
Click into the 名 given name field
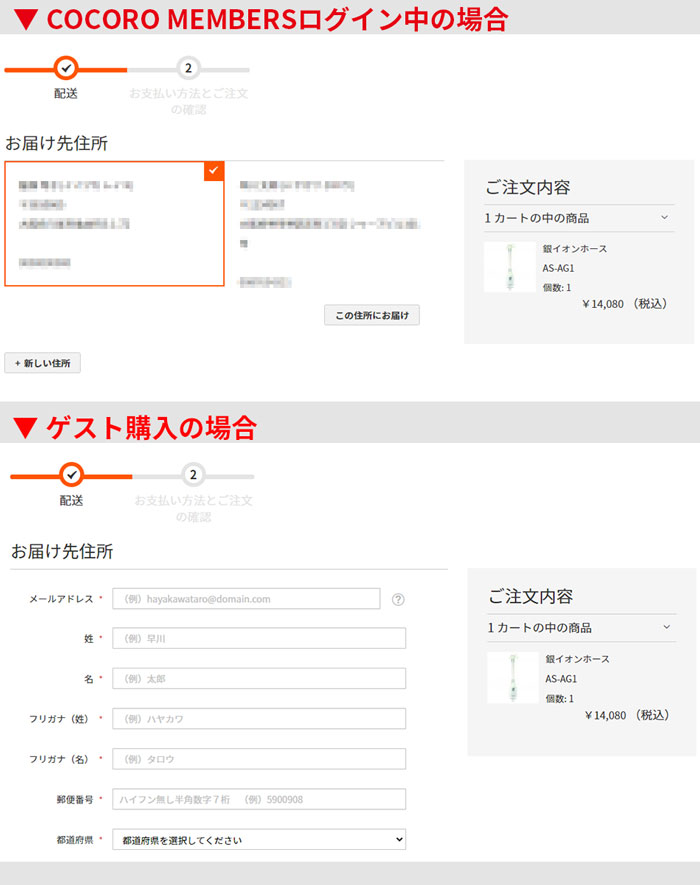[x=259, y=679]
